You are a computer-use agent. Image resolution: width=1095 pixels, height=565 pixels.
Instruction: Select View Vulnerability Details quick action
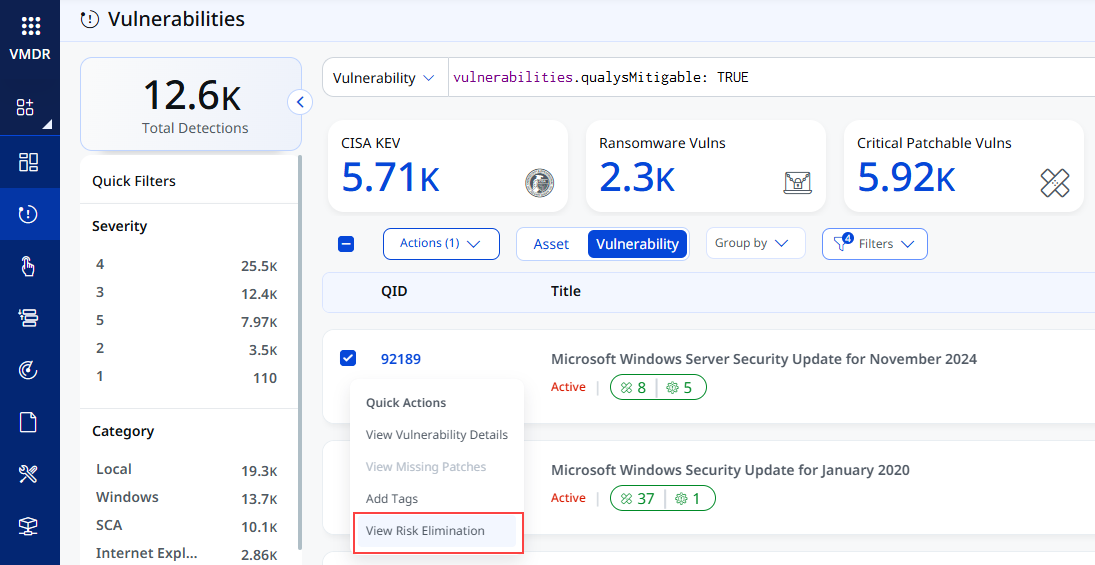click(436, 434)
